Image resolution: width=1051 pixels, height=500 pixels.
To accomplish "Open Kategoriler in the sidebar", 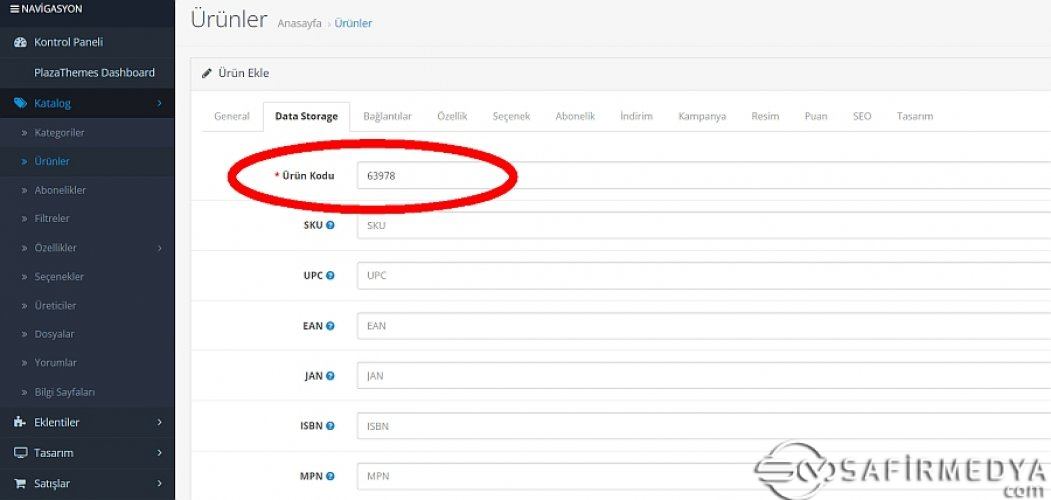I will point(59,132).
